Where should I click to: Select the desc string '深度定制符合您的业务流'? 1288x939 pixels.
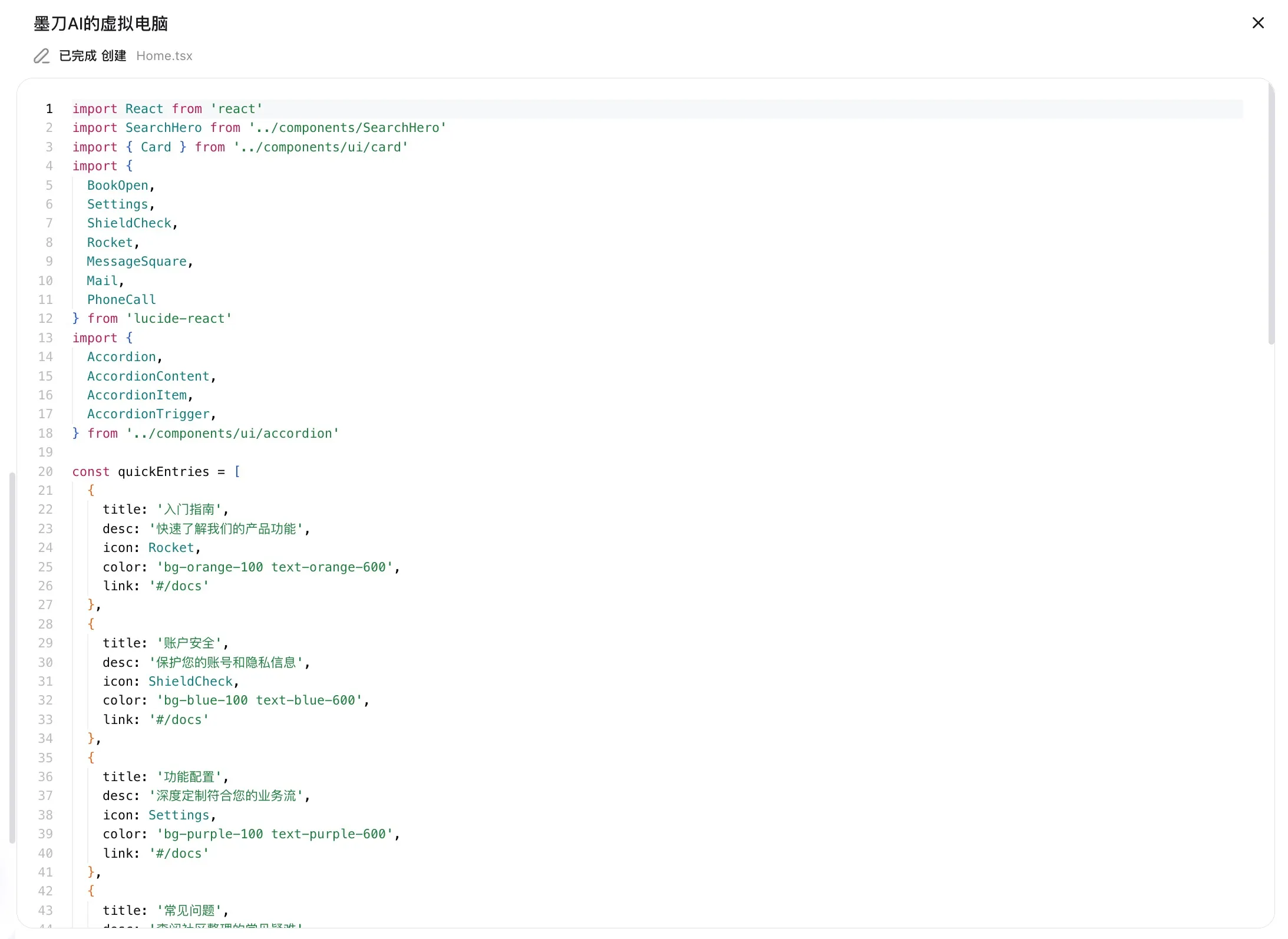[226, 796]
